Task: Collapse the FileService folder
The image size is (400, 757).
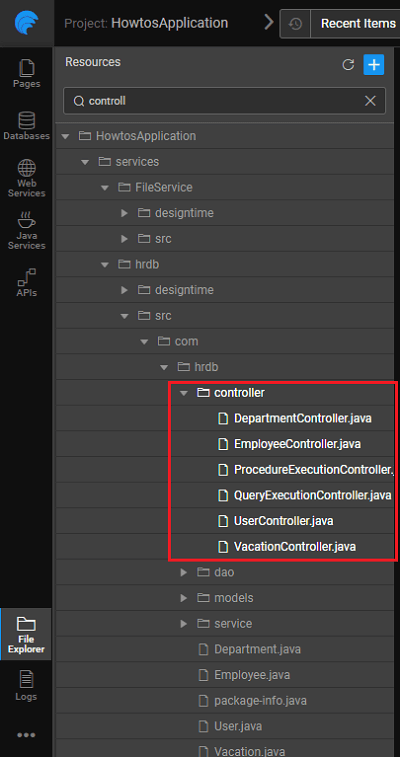Action: pos(105,187)
